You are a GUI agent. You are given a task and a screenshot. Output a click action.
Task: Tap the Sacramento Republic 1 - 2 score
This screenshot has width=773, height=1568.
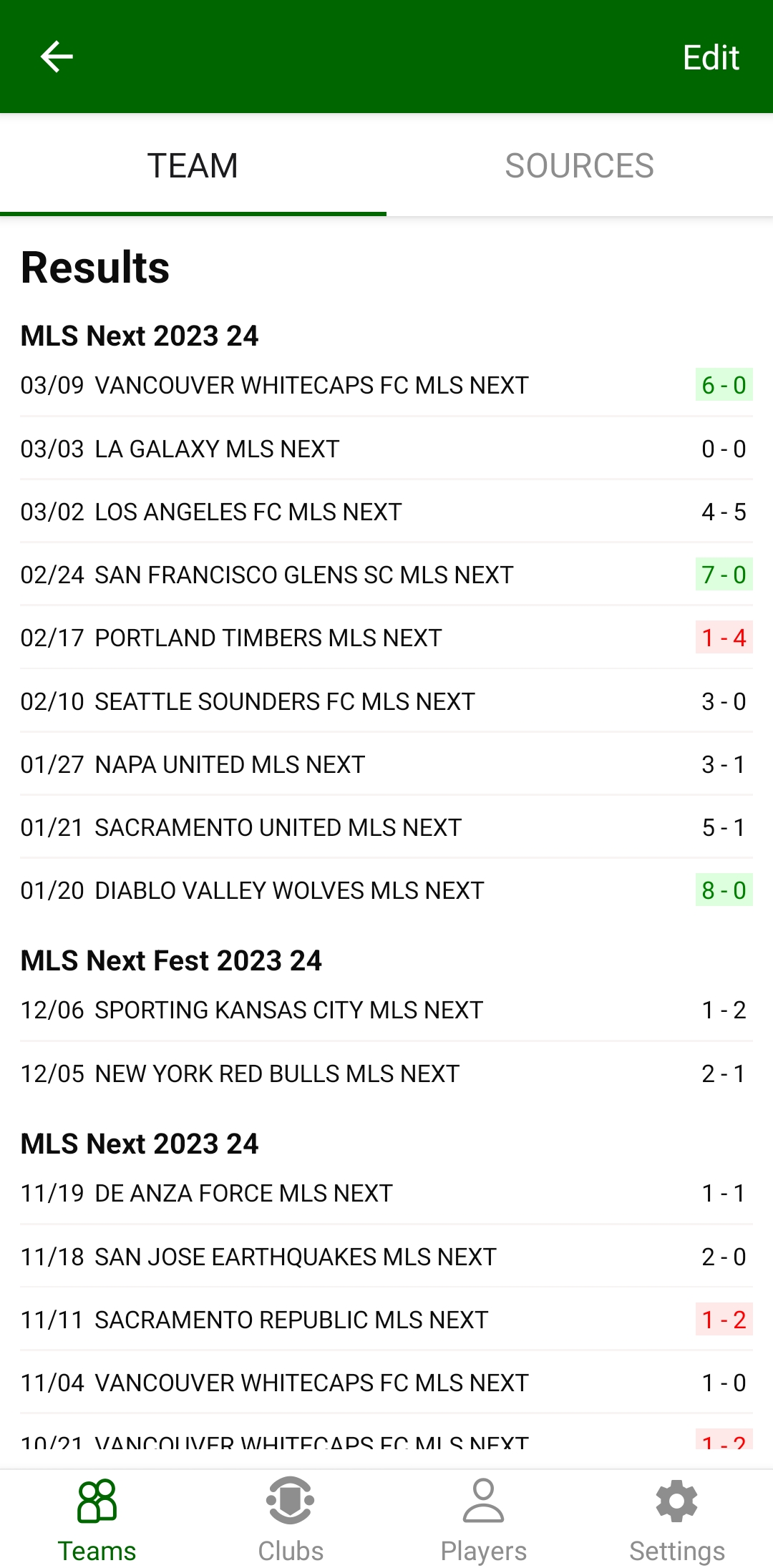click(x=724, y=1320)
